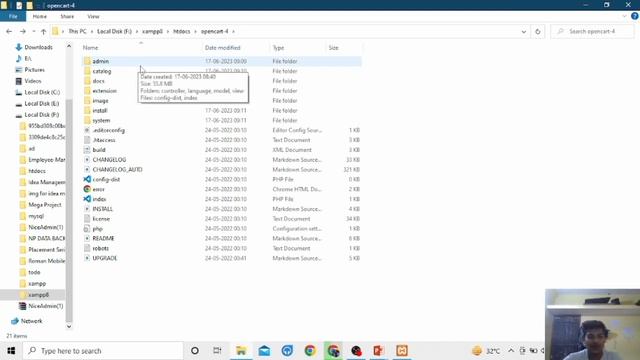Click Local Disk (F:) breadcrumb
Viewport: 640px width, 360px height.
coord(114,31)
